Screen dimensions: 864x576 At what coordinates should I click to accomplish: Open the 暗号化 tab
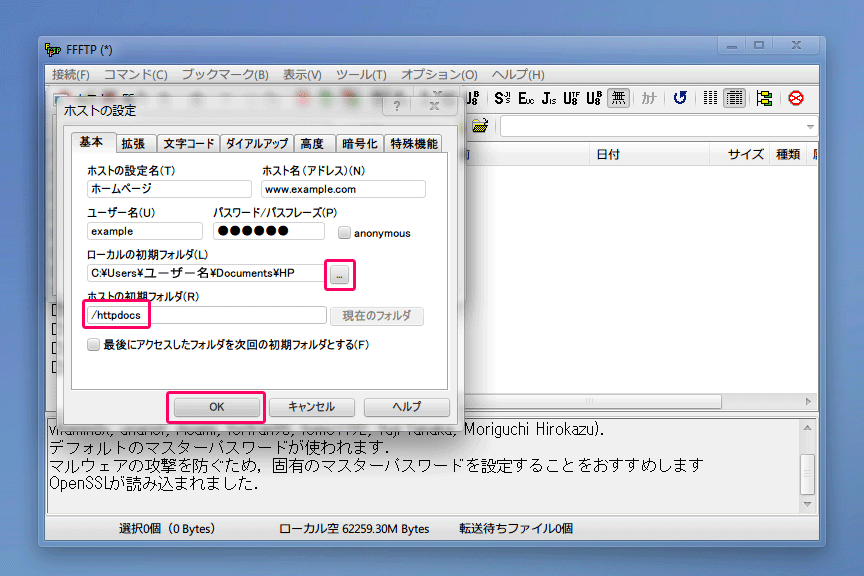[359, 143]
